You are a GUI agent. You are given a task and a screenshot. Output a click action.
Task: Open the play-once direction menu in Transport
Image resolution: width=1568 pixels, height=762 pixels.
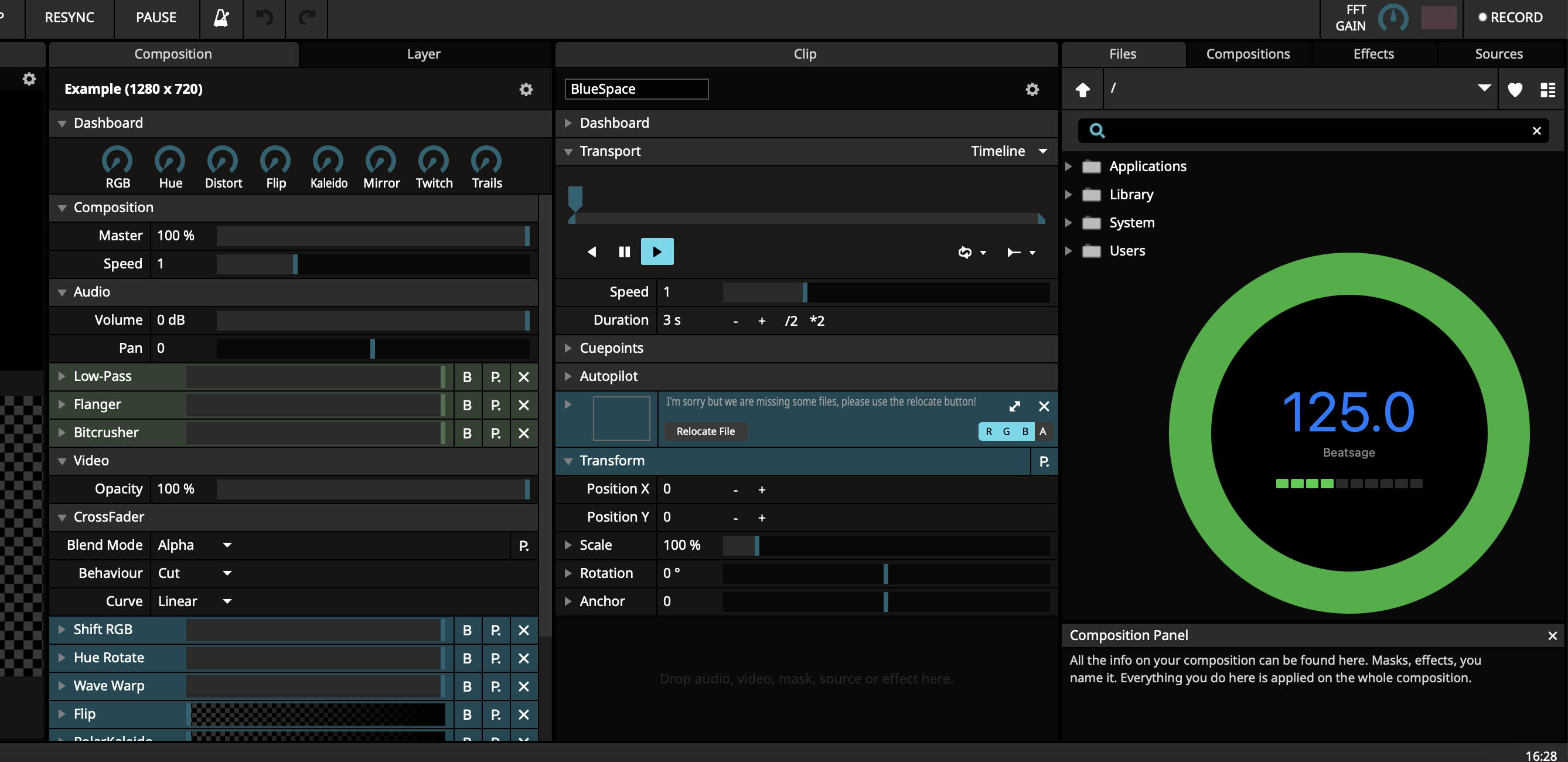[1021, 252]
